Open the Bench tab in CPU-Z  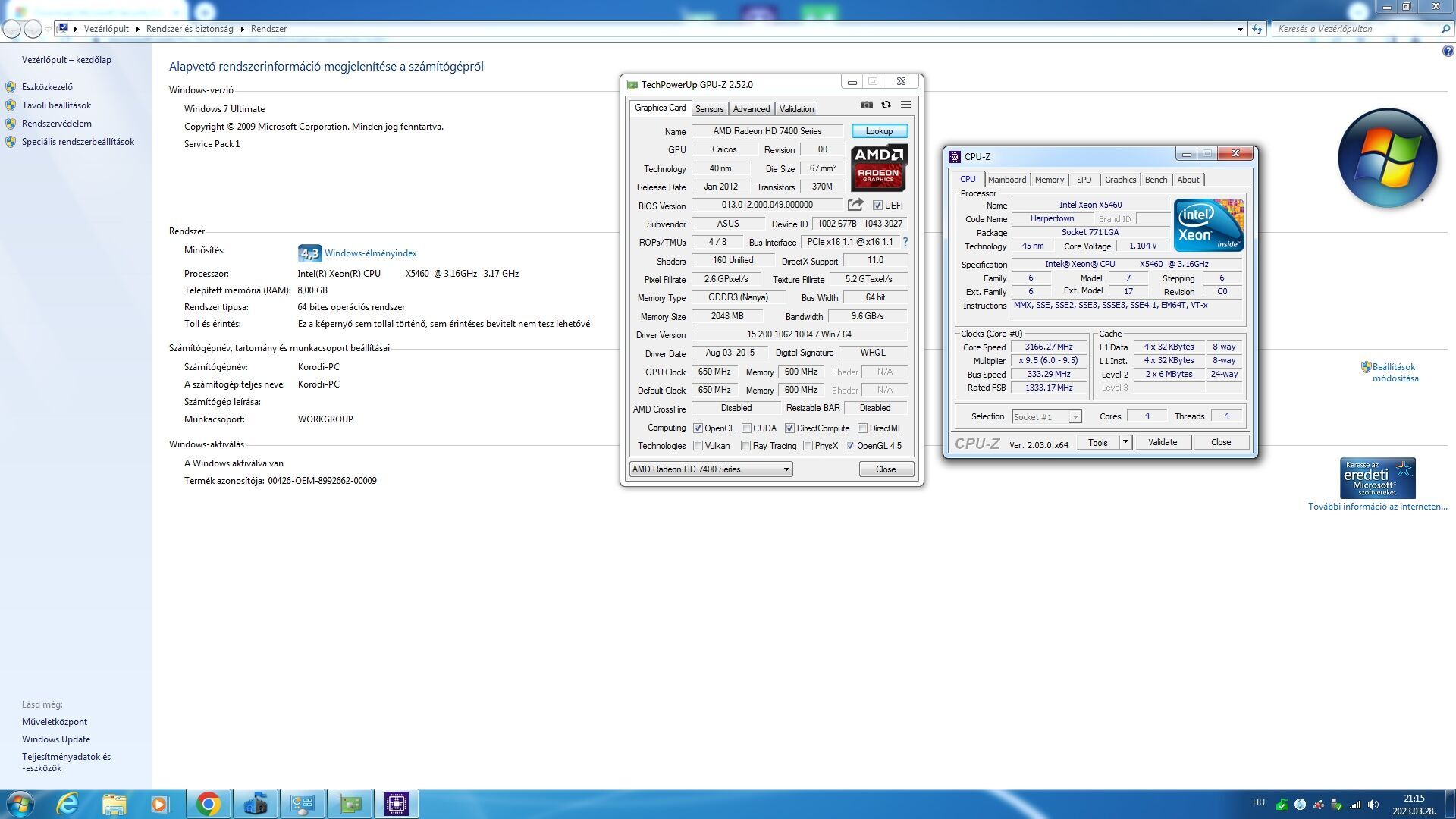tap(1156, 180)
